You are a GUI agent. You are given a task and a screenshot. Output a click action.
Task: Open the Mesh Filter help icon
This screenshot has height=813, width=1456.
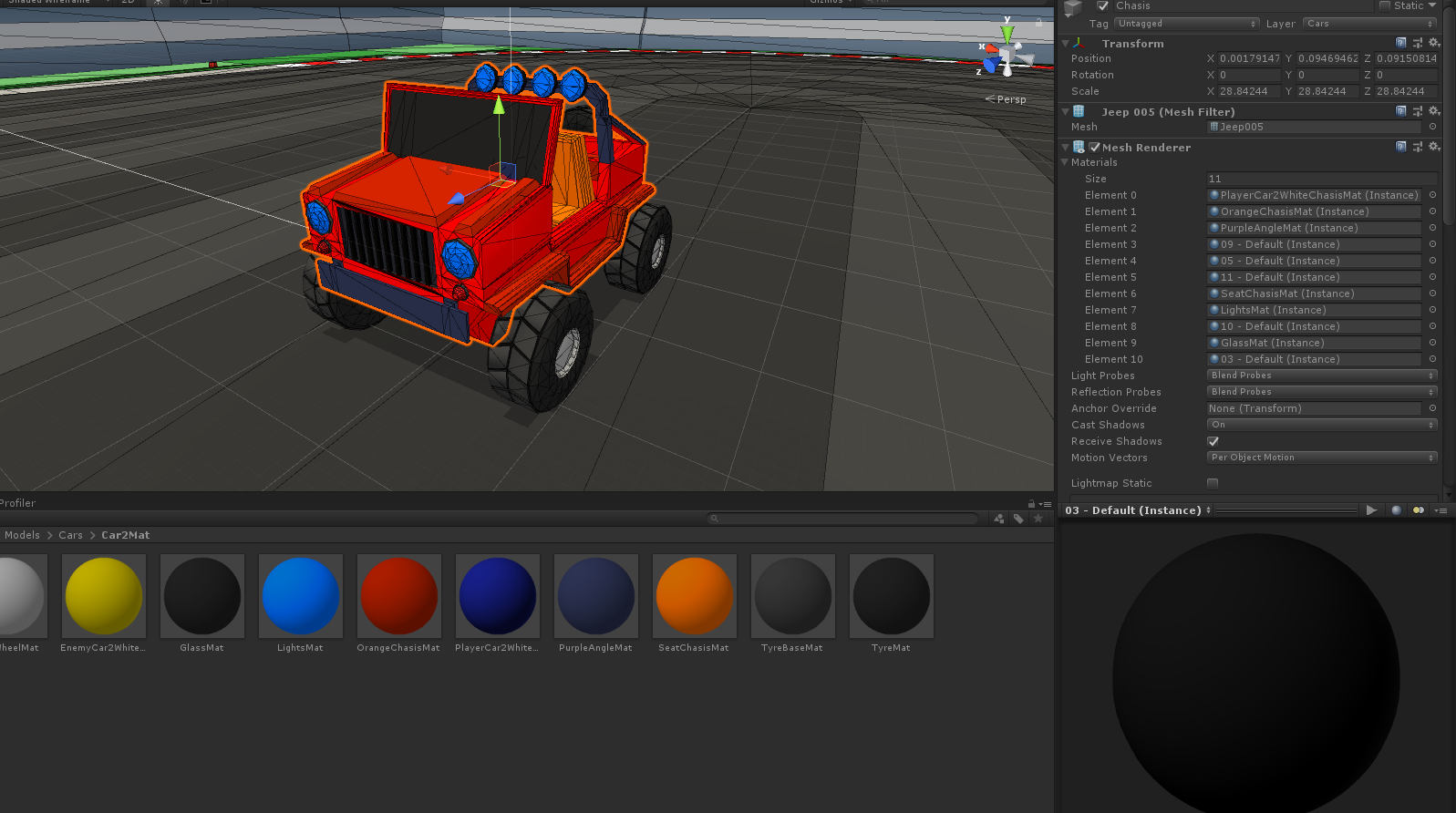click(1401, 111)
